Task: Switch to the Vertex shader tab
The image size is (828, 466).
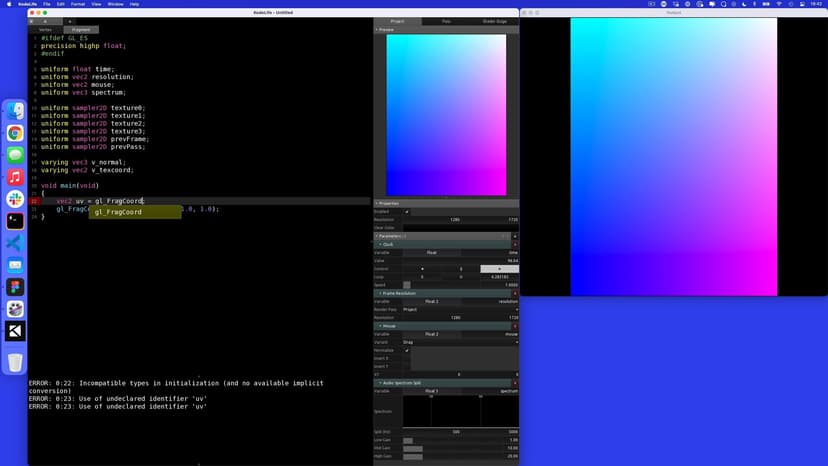Action: coord(46,30)
